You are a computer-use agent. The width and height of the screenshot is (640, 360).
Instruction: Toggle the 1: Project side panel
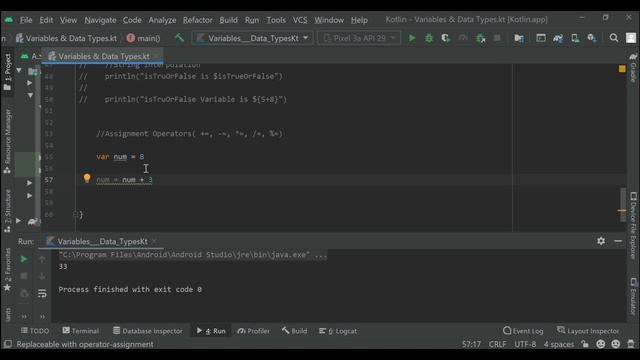tap(7, 72)
